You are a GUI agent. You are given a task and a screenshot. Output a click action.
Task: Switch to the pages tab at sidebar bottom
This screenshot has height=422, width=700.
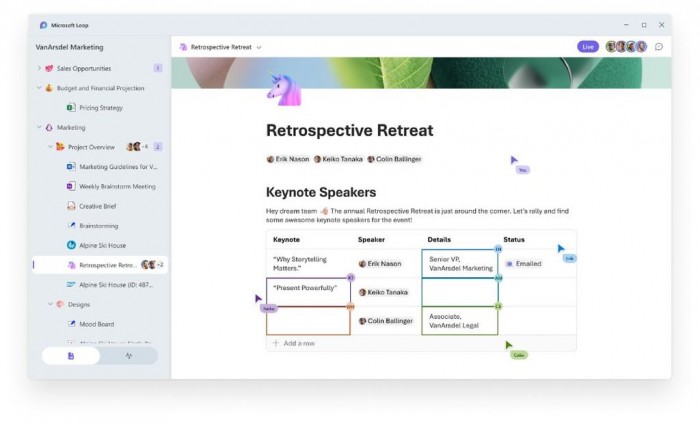click(71, 356)
